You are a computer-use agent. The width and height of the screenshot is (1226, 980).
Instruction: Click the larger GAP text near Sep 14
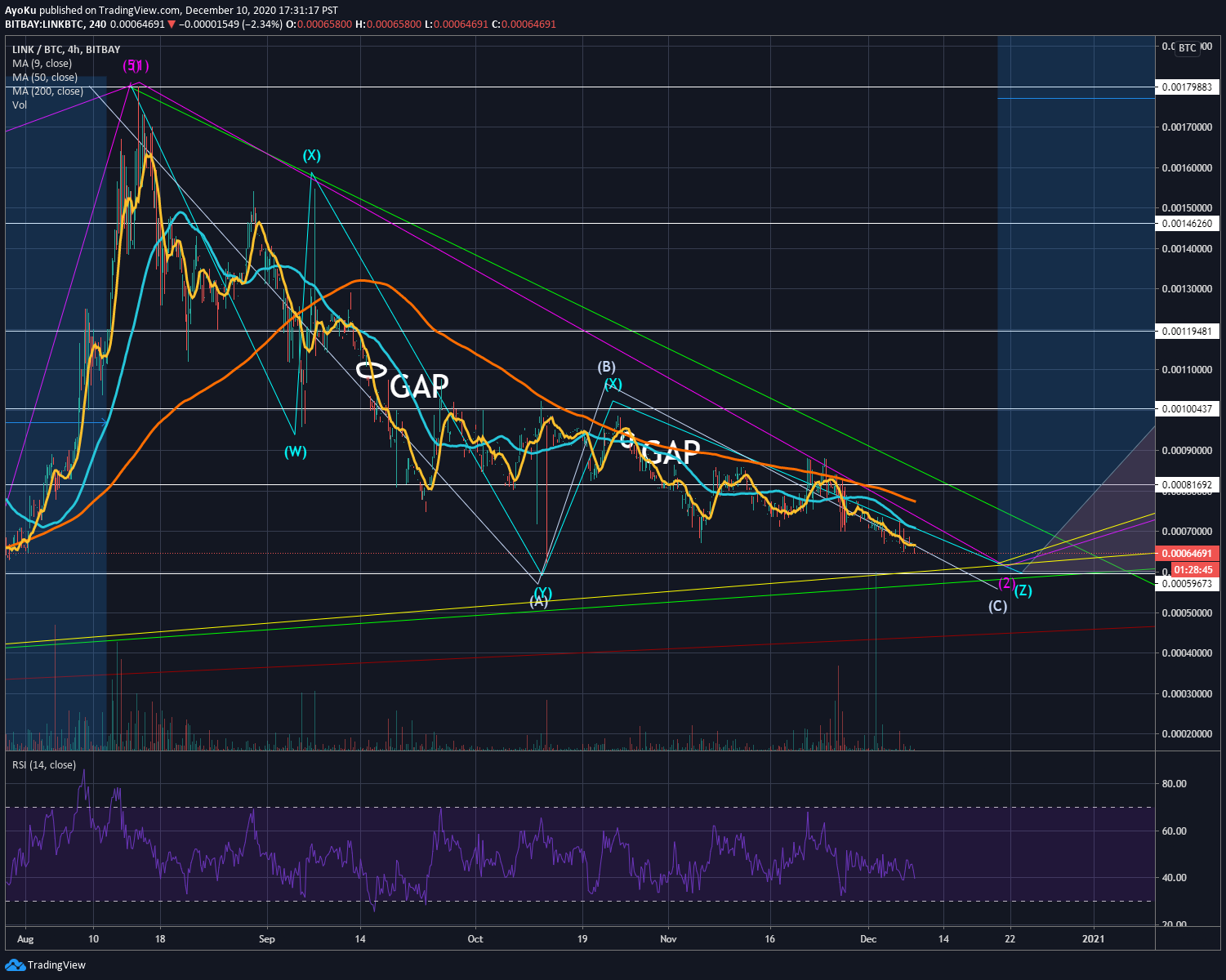coord(419,386)
